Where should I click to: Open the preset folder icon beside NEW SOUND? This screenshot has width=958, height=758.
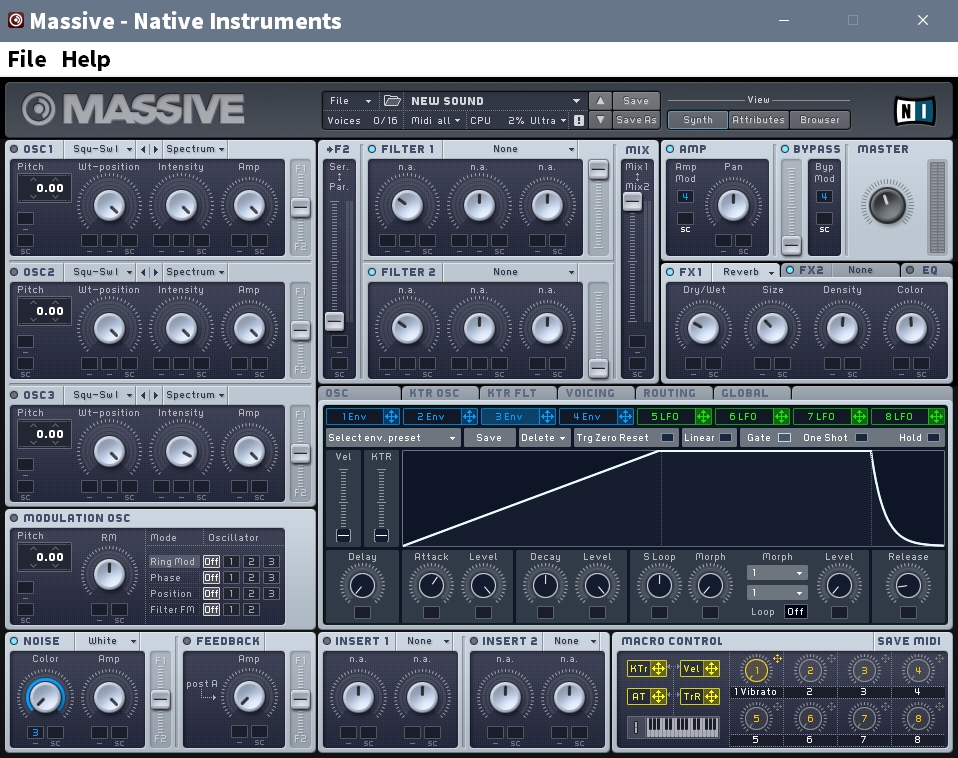392,101
